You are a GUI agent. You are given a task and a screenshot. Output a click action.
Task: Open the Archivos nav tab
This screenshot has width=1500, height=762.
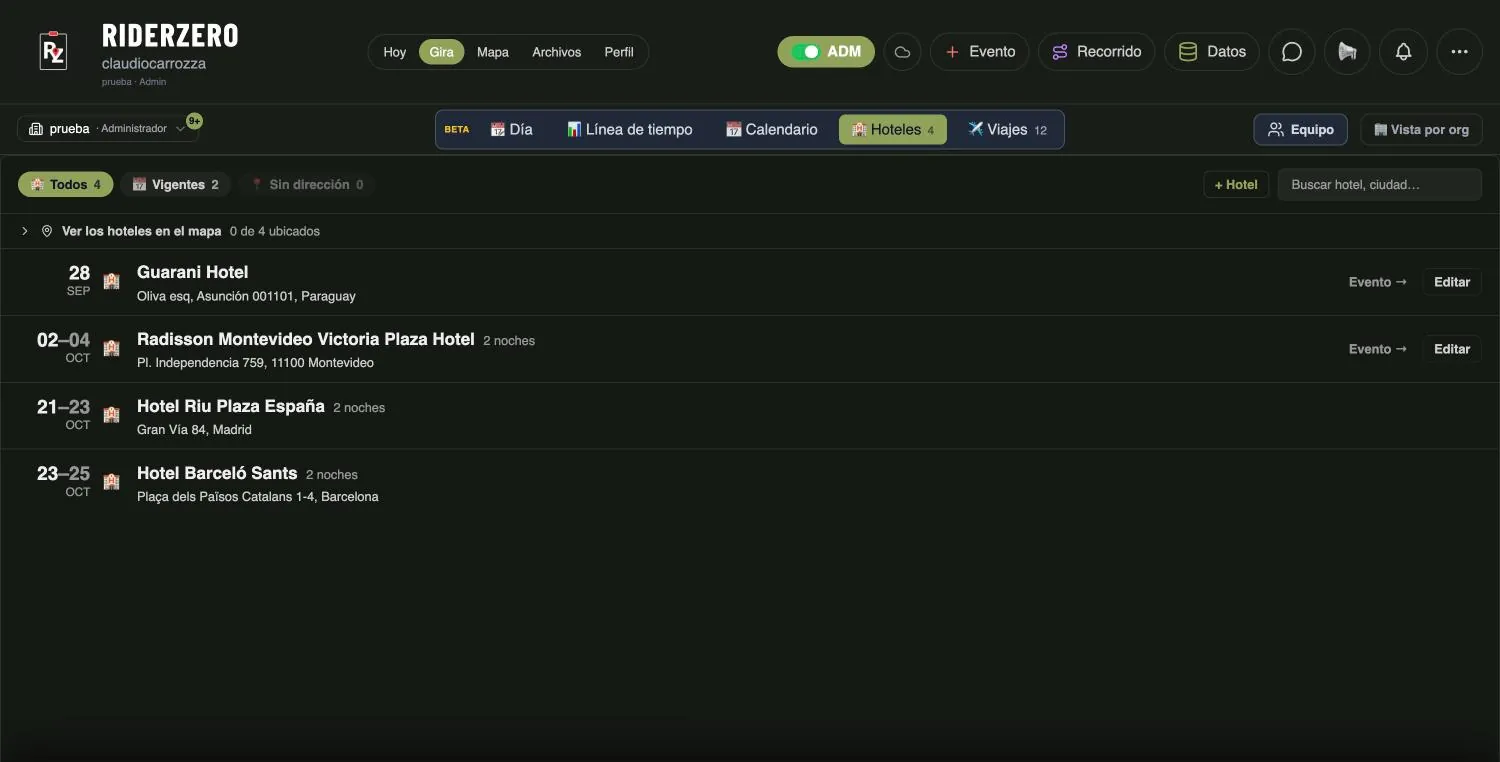[557, 52]
